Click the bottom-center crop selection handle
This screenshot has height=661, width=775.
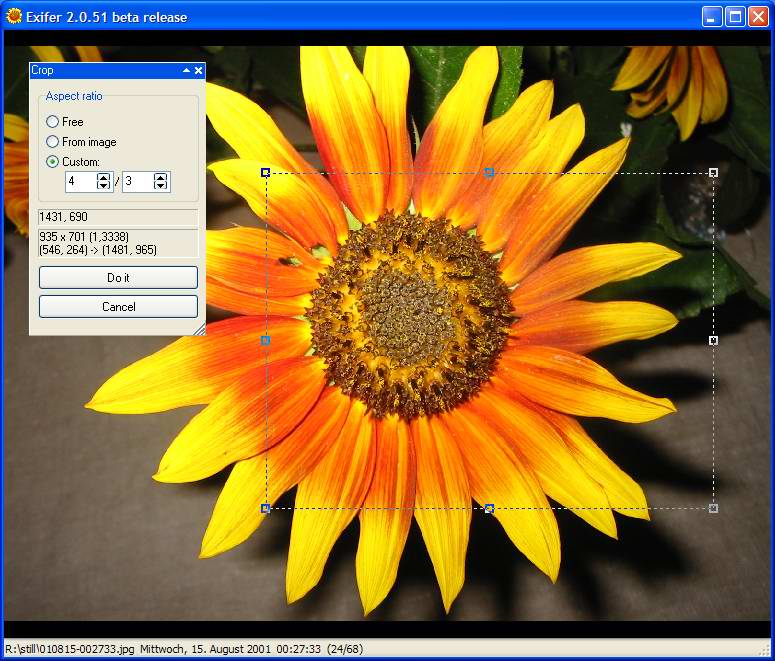tap(489, 509)
